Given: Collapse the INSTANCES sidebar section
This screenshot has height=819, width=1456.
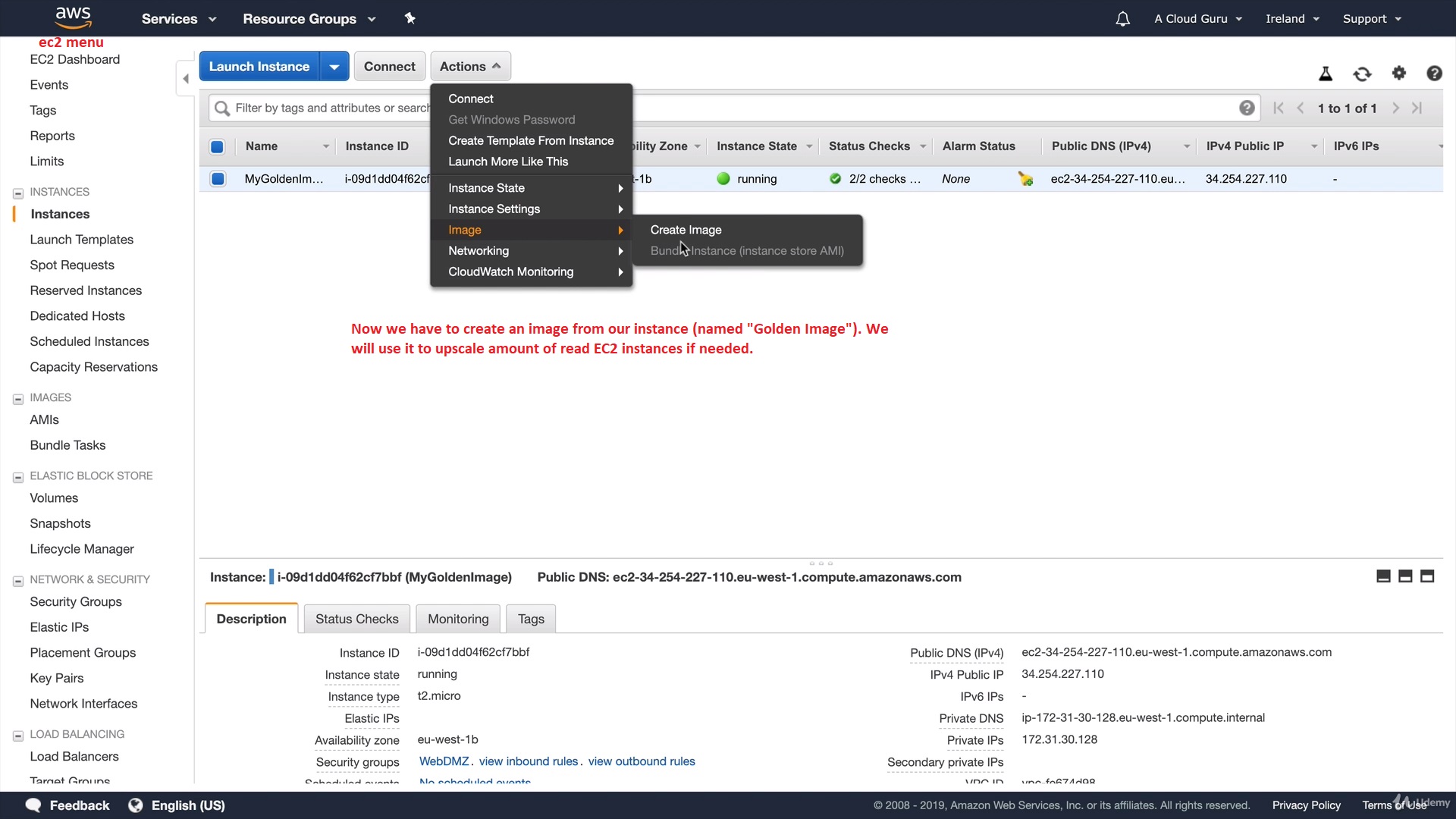Looking at the screenshot, I should tap(18, 193).
